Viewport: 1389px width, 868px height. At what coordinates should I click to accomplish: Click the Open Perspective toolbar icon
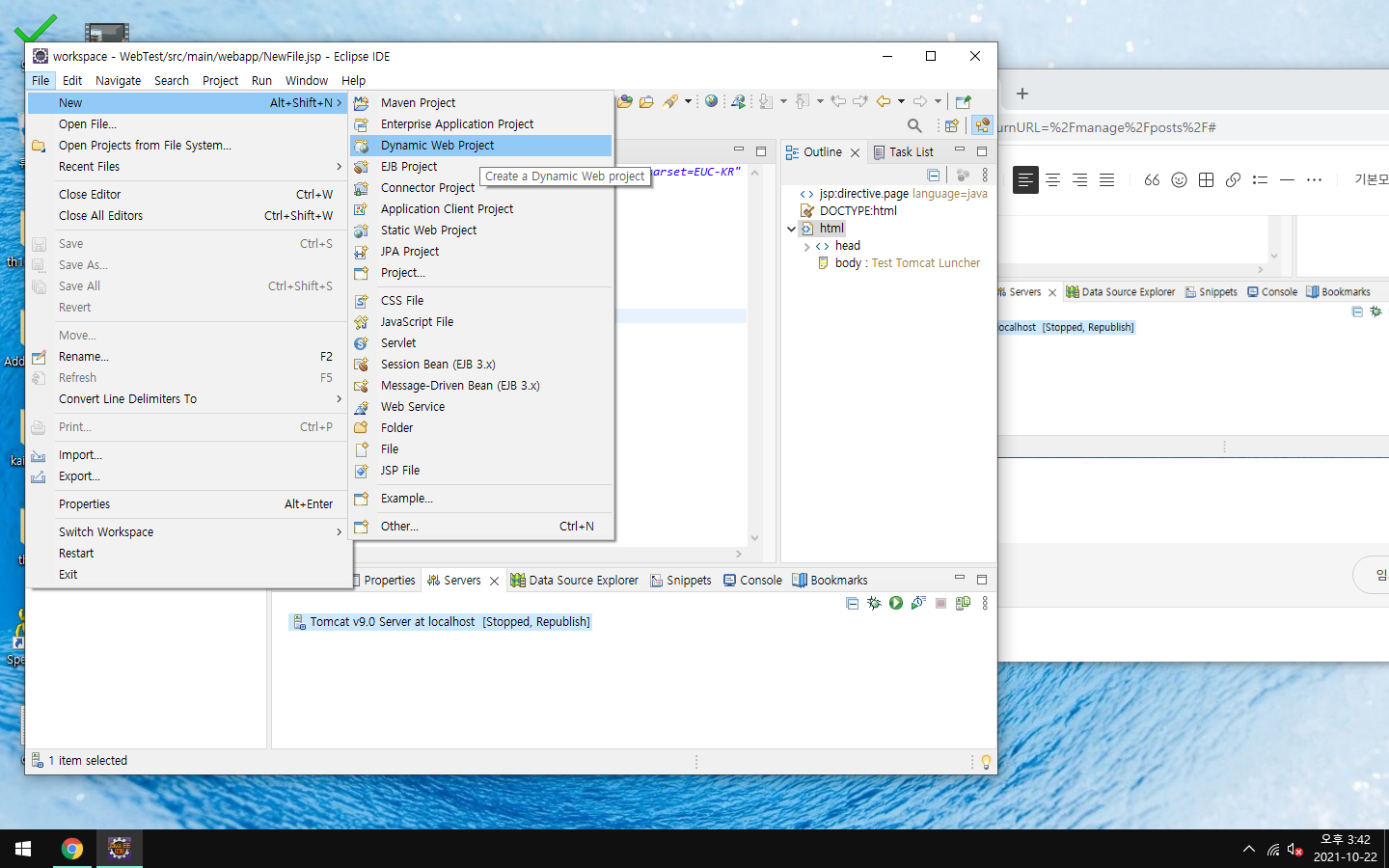coord(952,125)
